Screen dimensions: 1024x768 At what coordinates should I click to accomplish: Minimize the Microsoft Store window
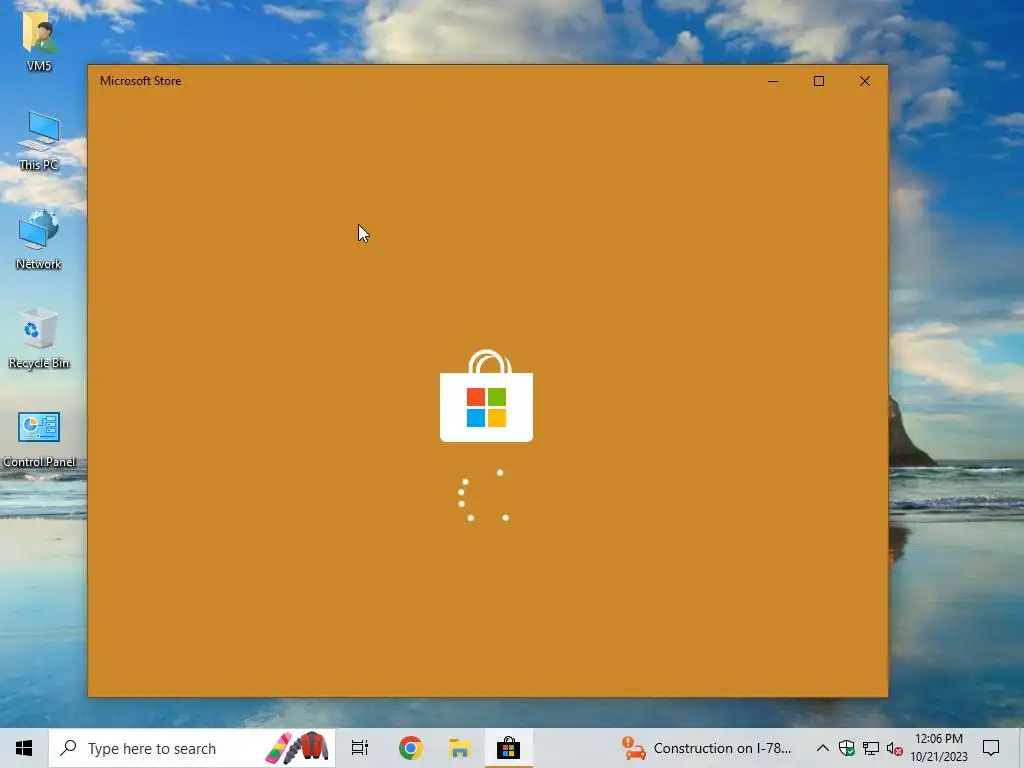point(773,81)
